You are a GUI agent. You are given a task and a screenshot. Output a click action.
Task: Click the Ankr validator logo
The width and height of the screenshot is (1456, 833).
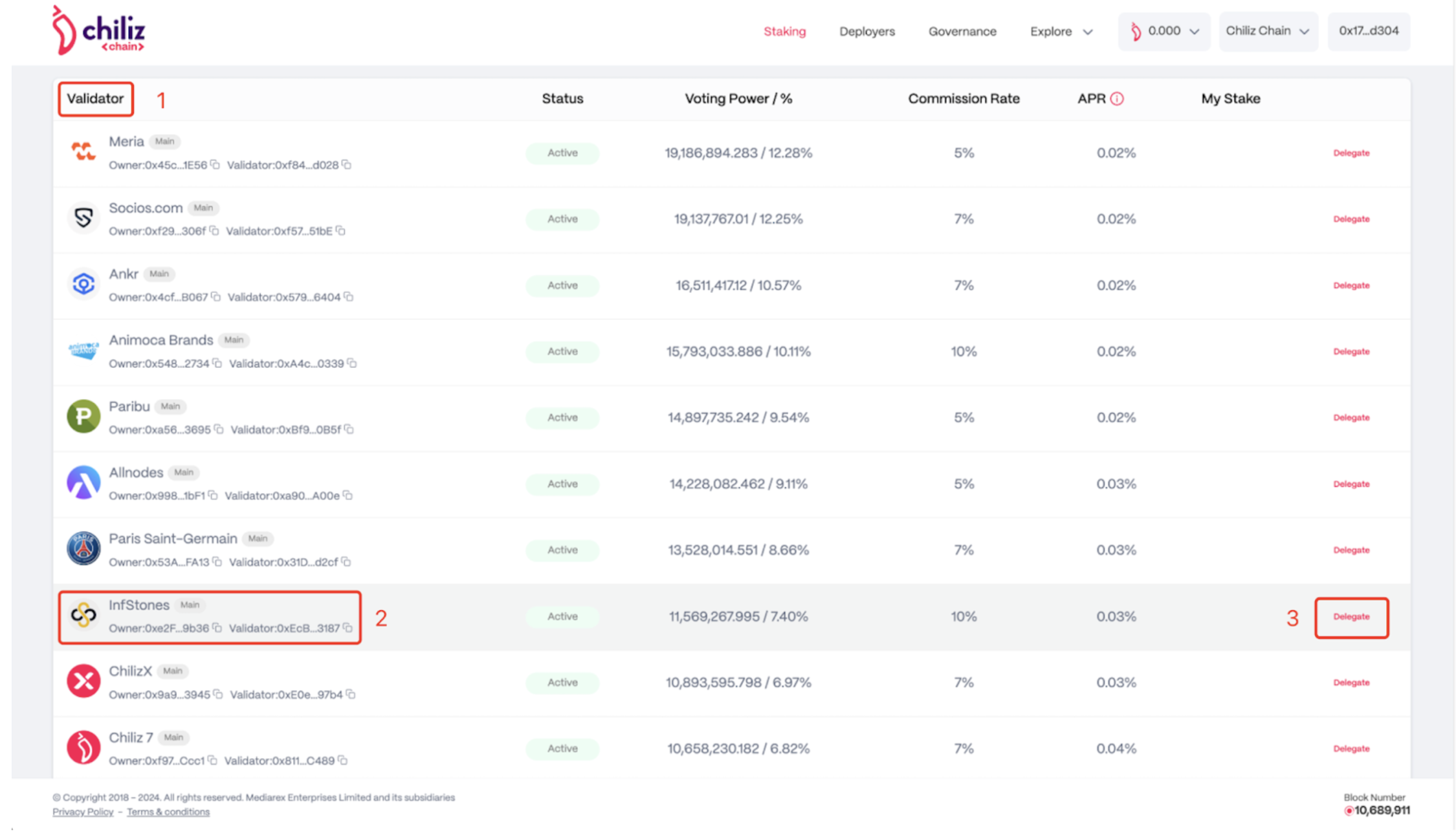click(83, 284)
